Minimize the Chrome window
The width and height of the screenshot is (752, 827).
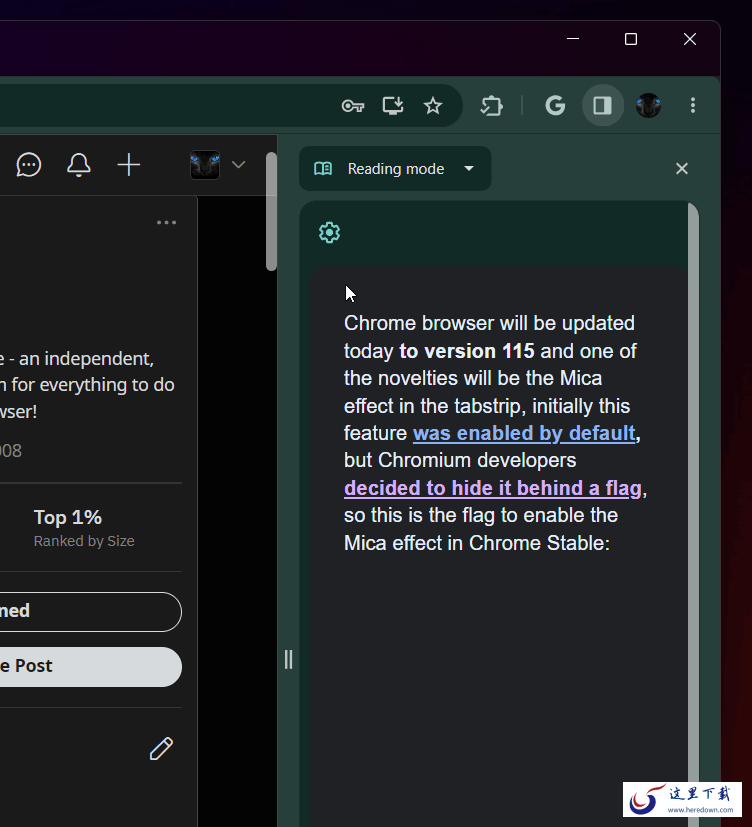point(573,39)
